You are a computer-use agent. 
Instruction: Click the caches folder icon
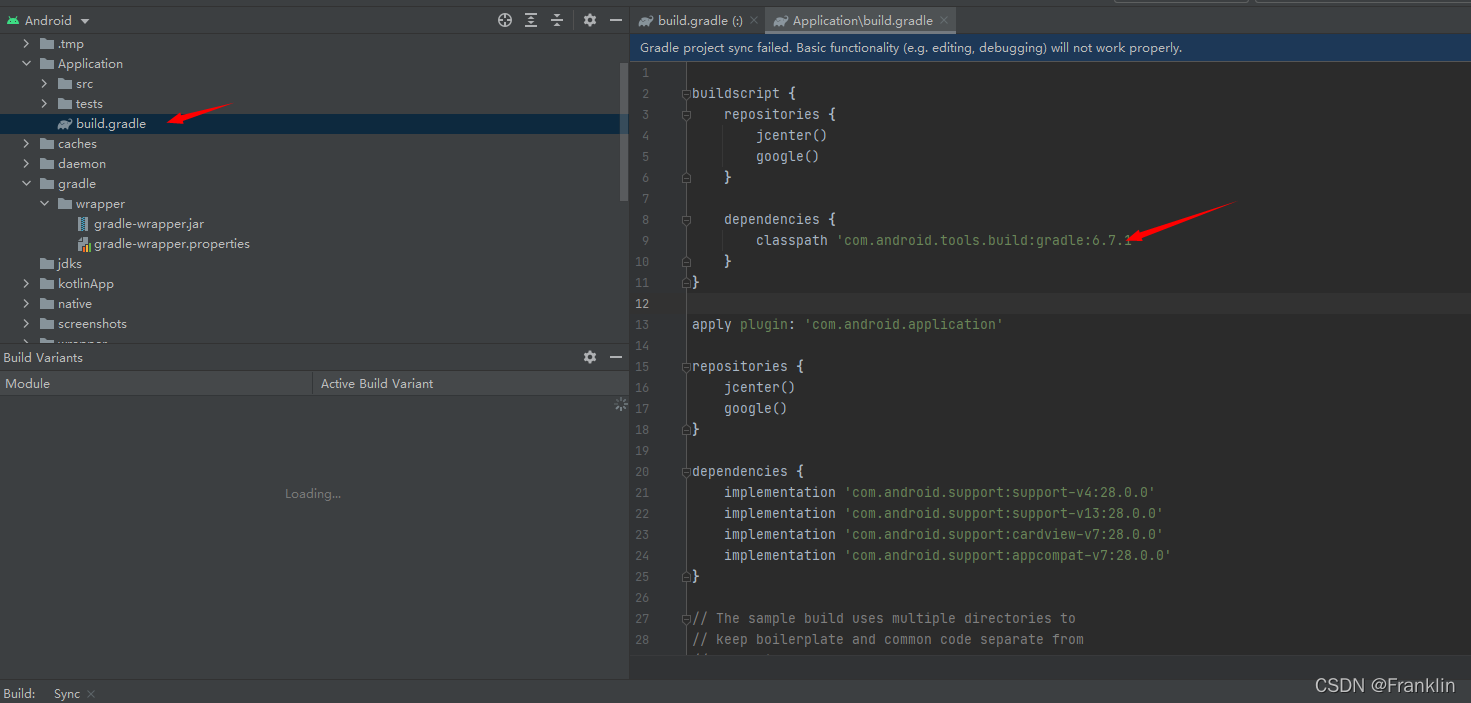[47, 143]
